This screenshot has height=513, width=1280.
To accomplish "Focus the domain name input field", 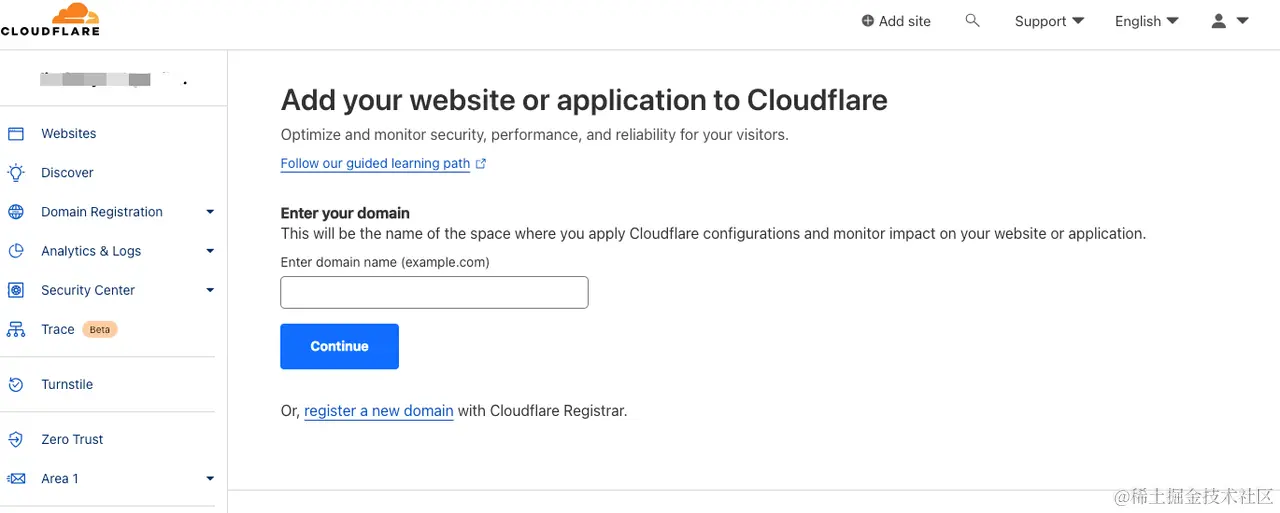I will pos(434,293).
